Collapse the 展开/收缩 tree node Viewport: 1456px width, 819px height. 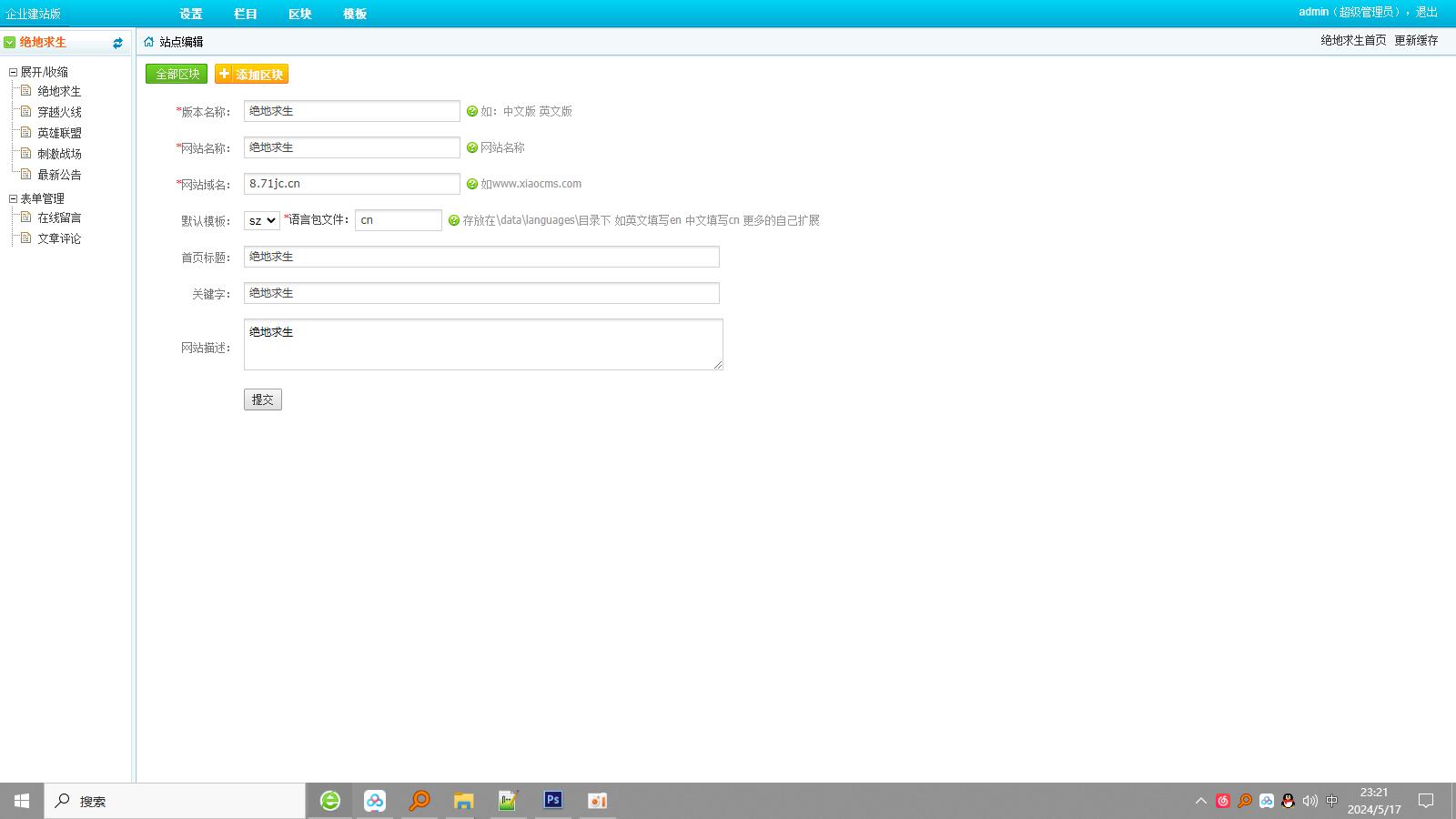pos(14,72)
